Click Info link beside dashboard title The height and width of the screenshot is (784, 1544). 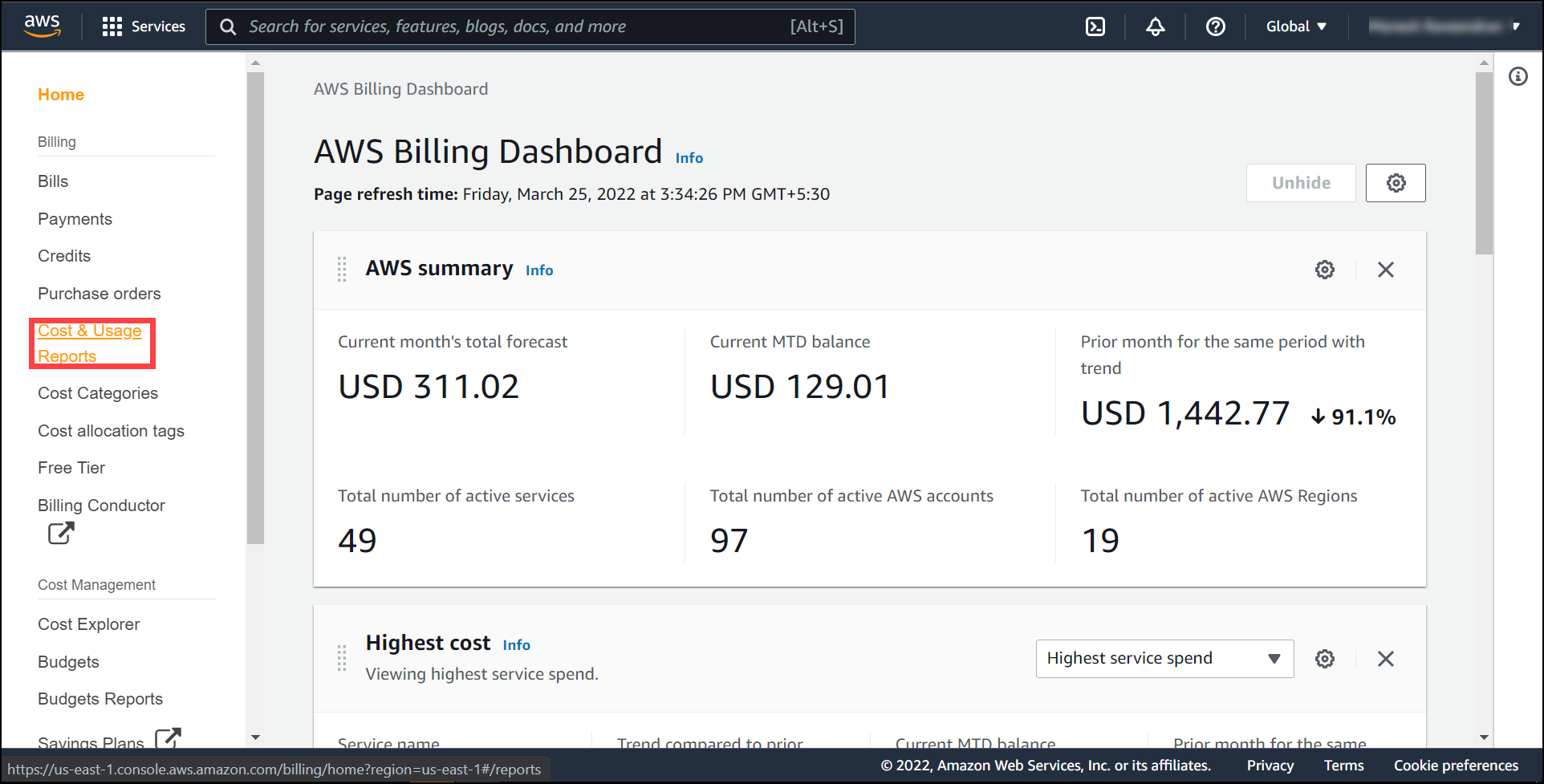click(689, 158)
